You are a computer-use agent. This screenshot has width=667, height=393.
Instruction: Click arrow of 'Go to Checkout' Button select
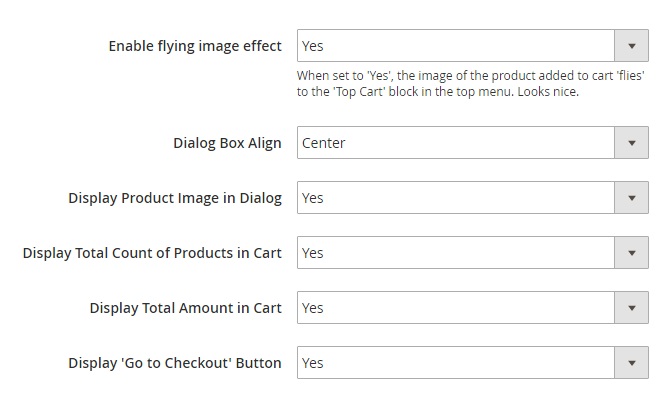pos(631,363)
